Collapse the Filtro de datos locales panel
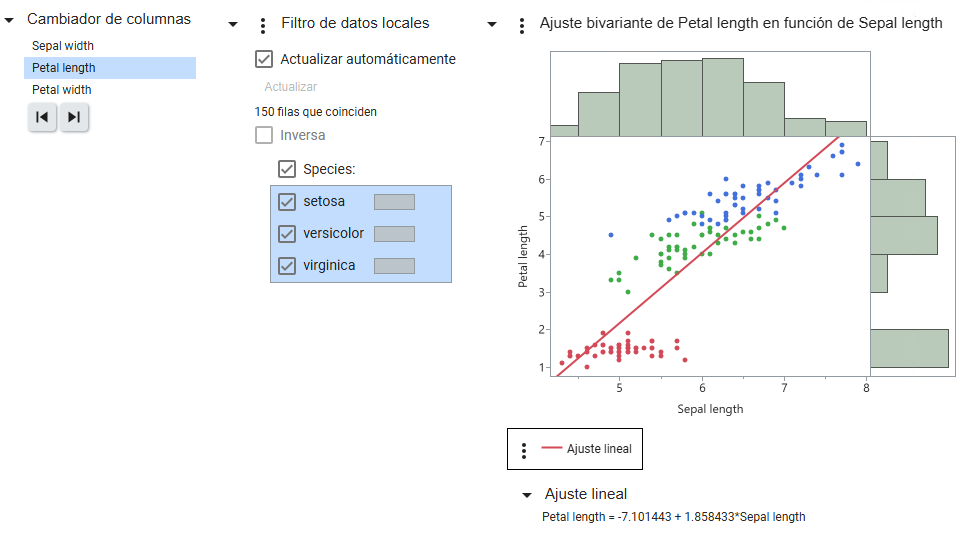This screenshot has width=975, height=536. pos(233,24)
